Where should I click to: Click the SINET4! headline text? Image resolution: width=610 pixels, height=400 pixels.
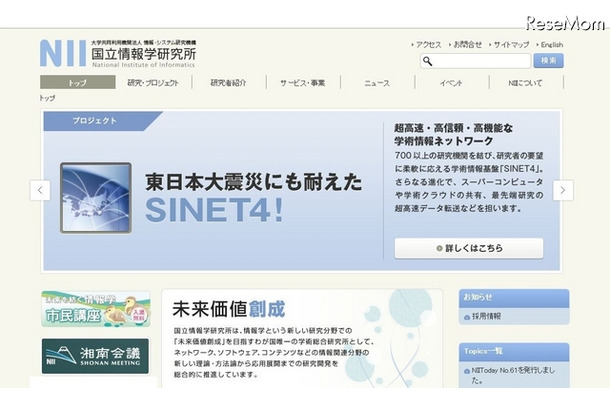[x=214, y=210]
